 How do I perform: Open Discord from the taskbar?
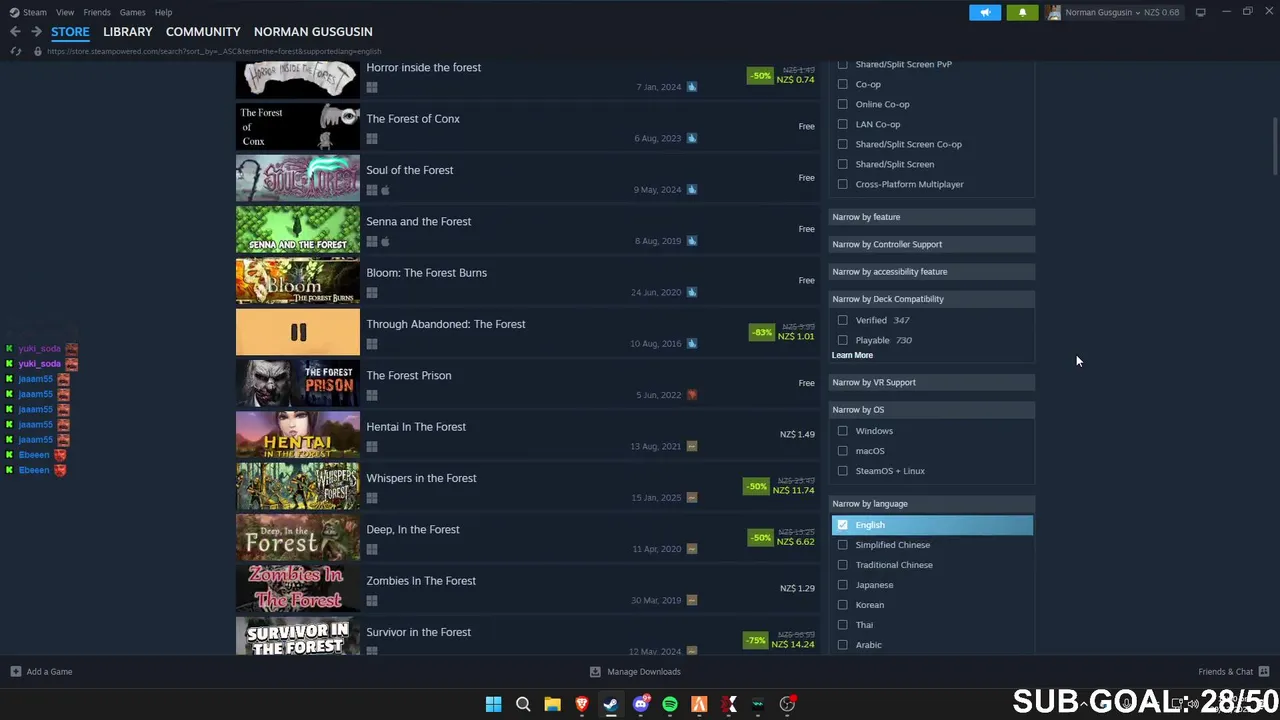click(641, 704)
